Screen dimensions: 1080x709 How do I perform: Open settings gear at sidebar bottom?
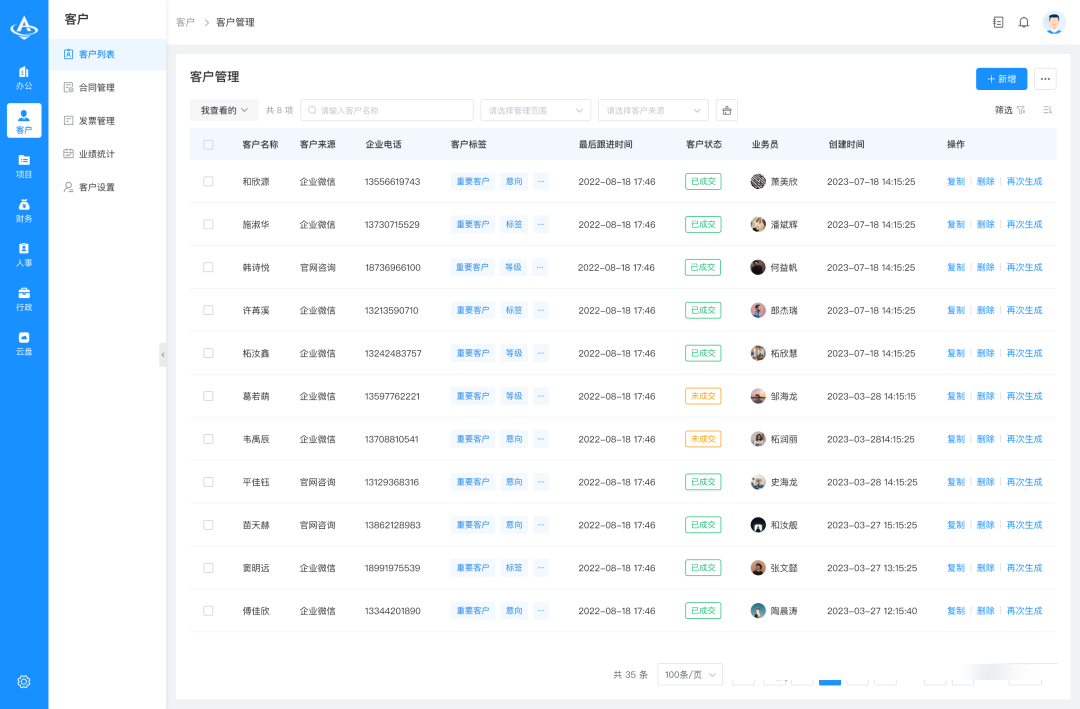coord(24,681)
